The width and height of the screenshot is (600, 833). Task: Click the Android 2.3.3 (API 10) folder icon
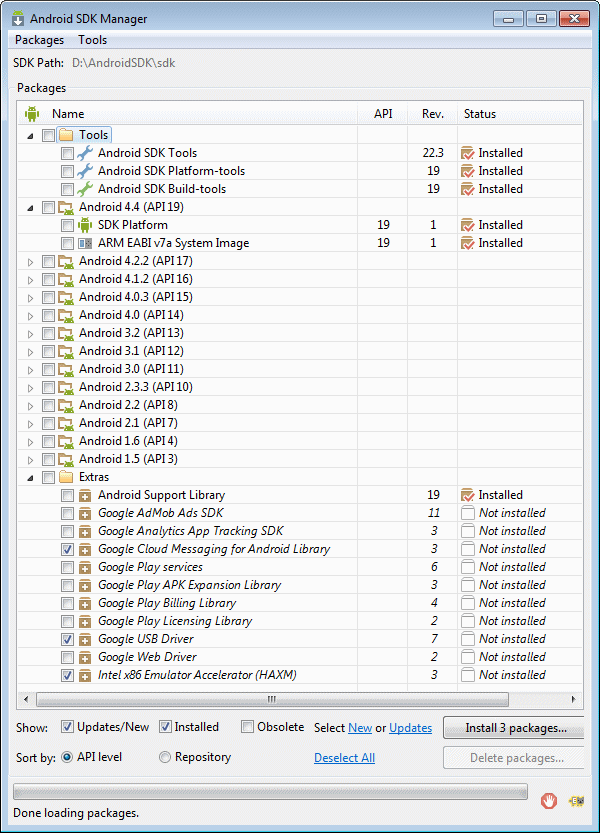[x=66, y=387]
